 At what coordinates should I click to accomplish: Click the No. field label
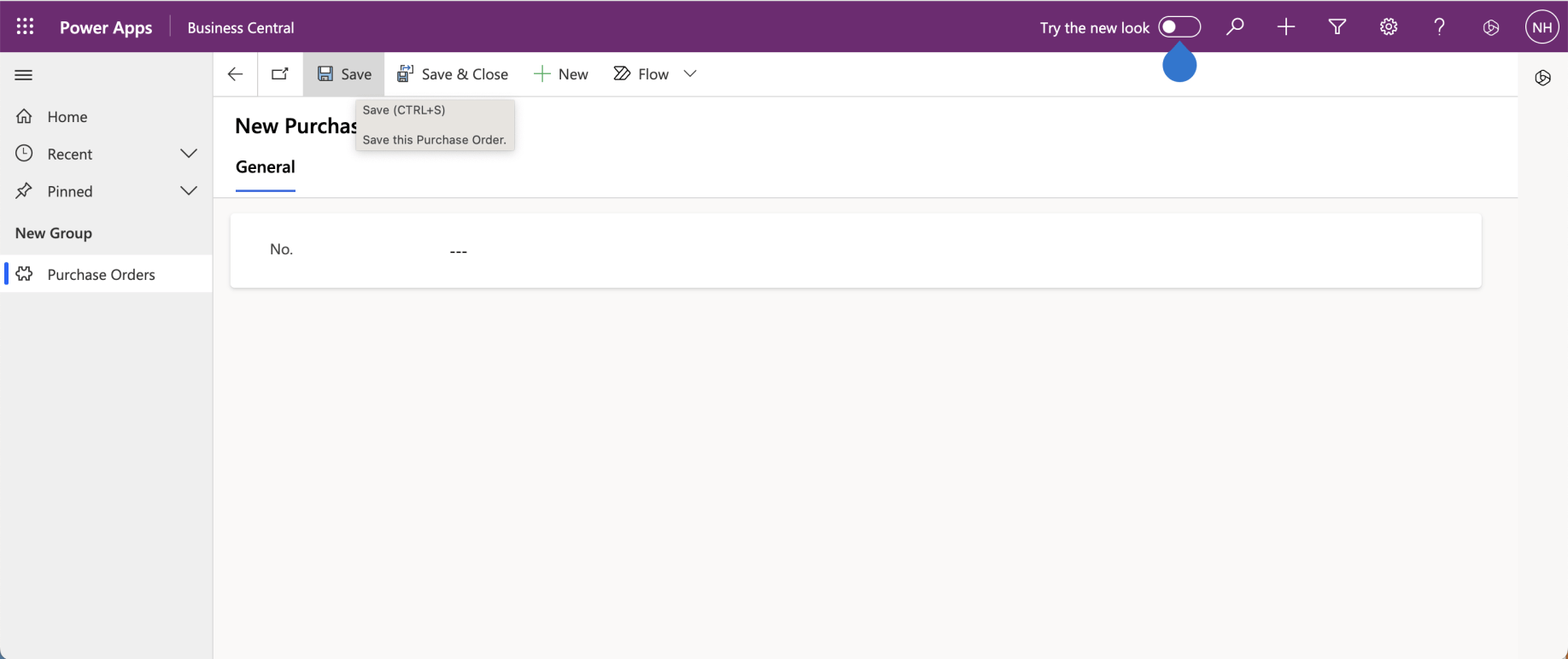(282, 249)
